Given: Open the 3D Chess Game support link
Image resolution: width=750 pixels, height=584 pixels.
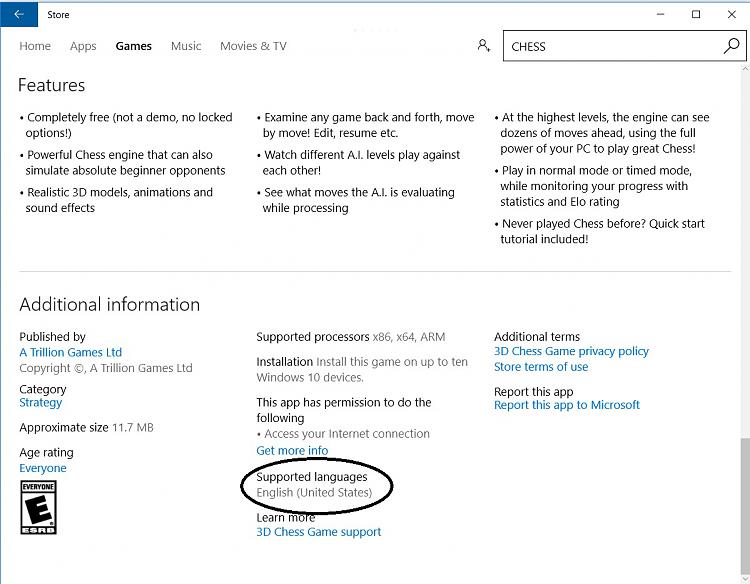Looking at the screenshot, I should click(x=319, y=532).
